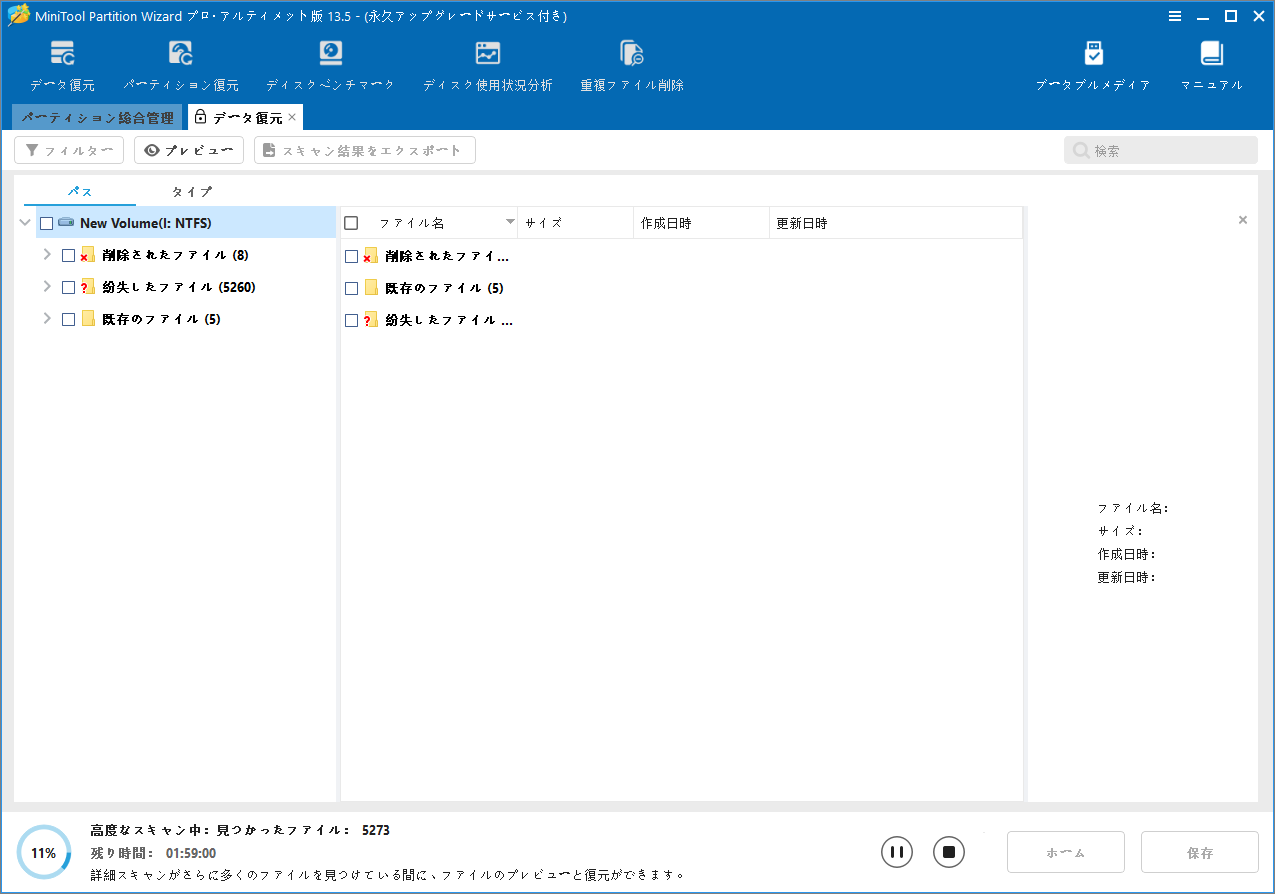Pause the running scan
This screenshot has height=894, width=1275.
[x=896, y=851]
